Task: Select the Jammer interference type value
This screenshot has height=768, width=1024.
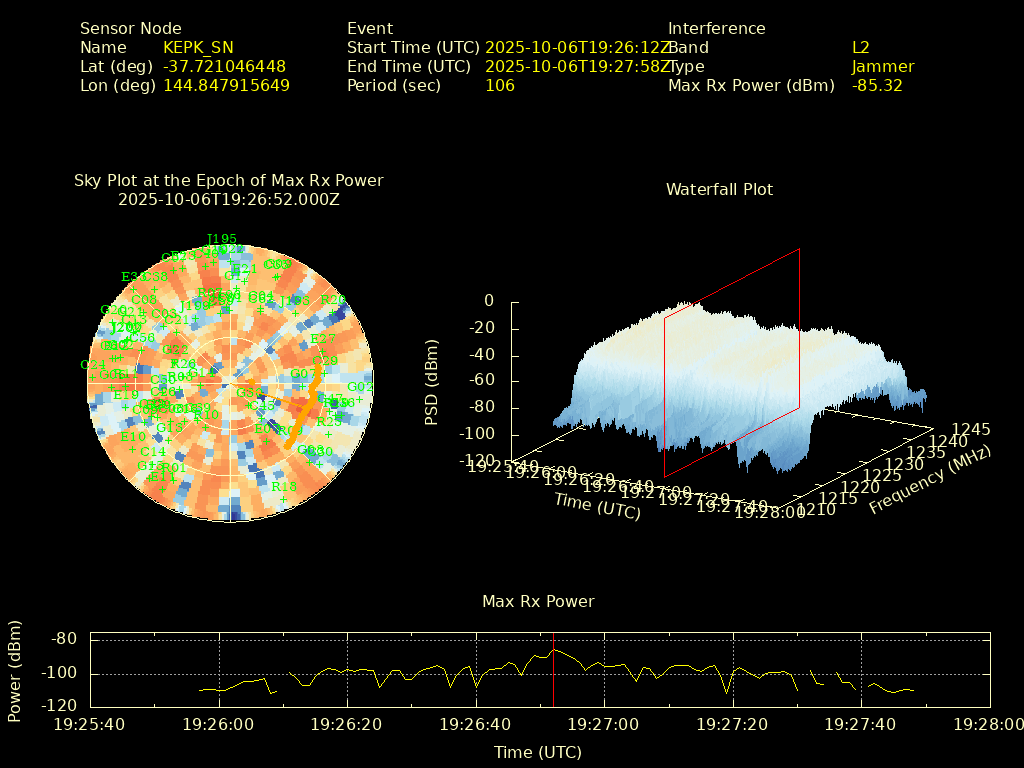Action: click(882, 66)
